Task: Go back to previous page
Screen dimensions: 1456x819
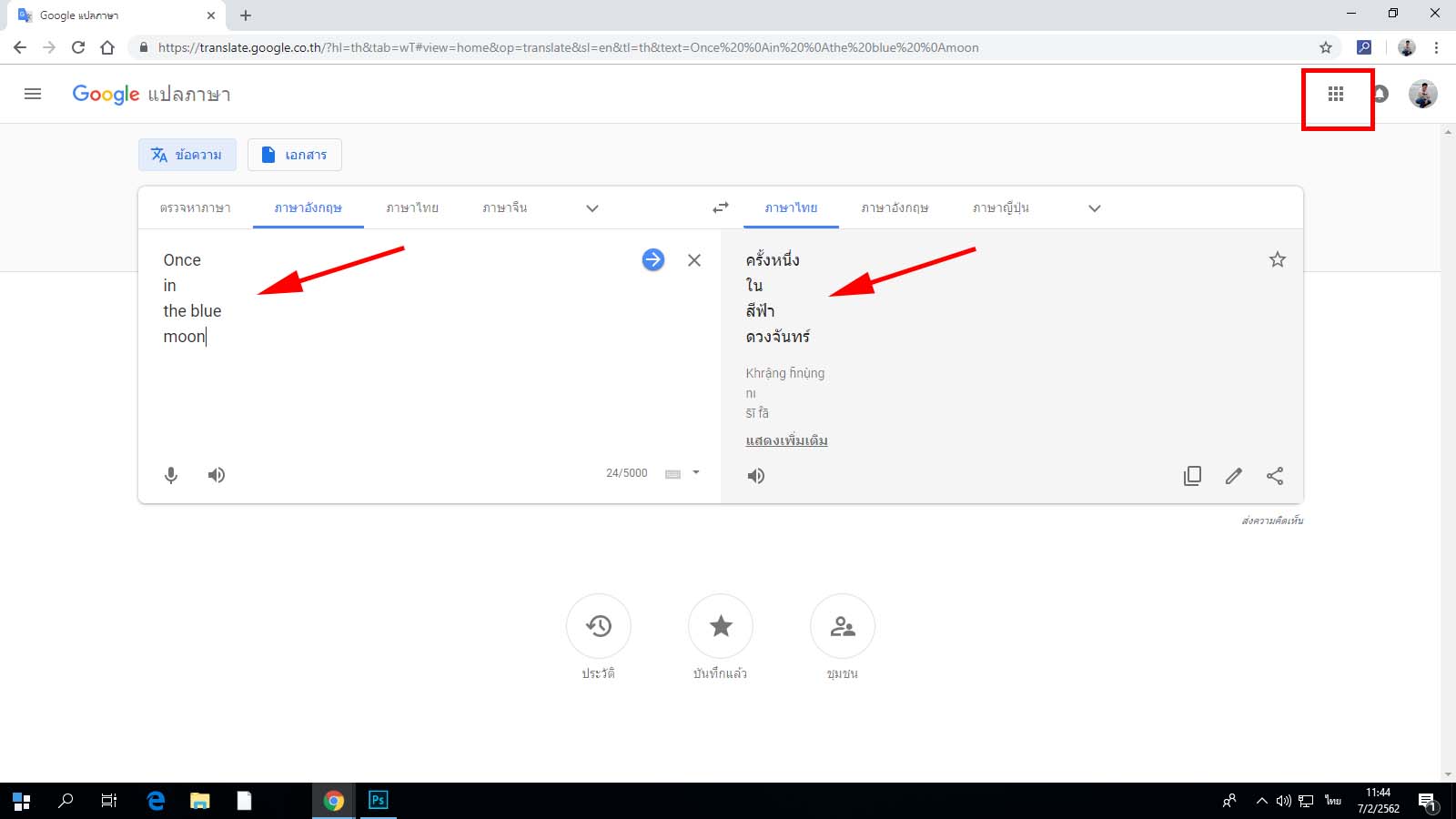Action: (20, 47)
